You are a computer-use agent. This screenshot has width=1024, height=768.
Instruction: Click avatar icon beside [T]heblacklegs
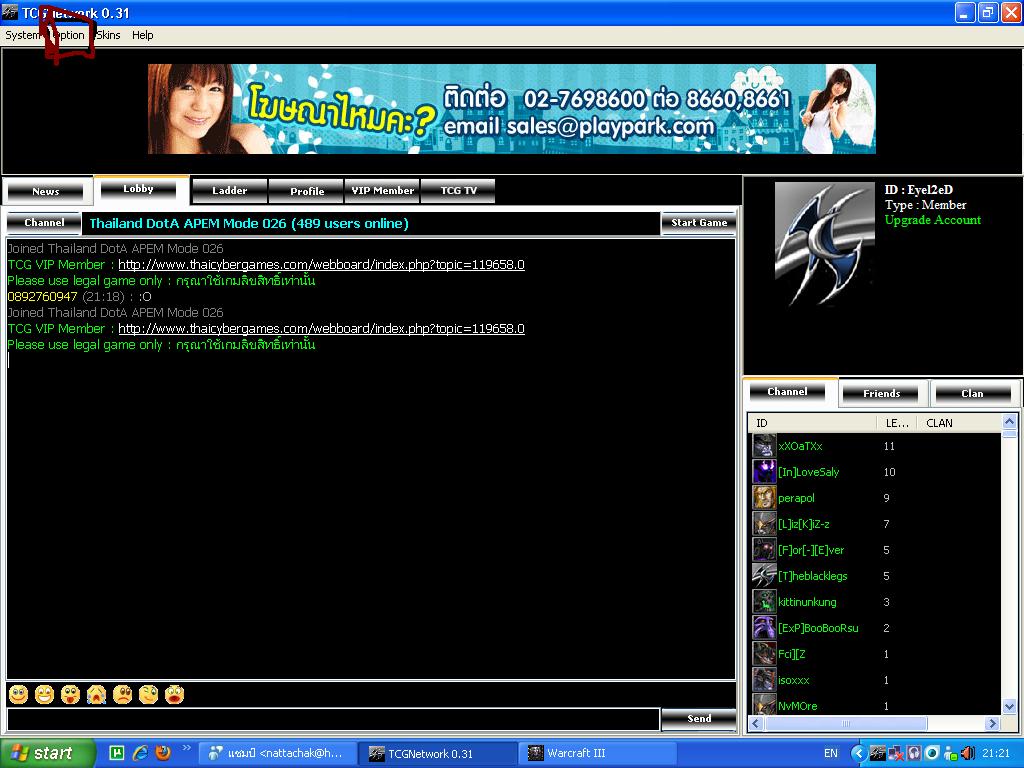[x=764, y=575]
